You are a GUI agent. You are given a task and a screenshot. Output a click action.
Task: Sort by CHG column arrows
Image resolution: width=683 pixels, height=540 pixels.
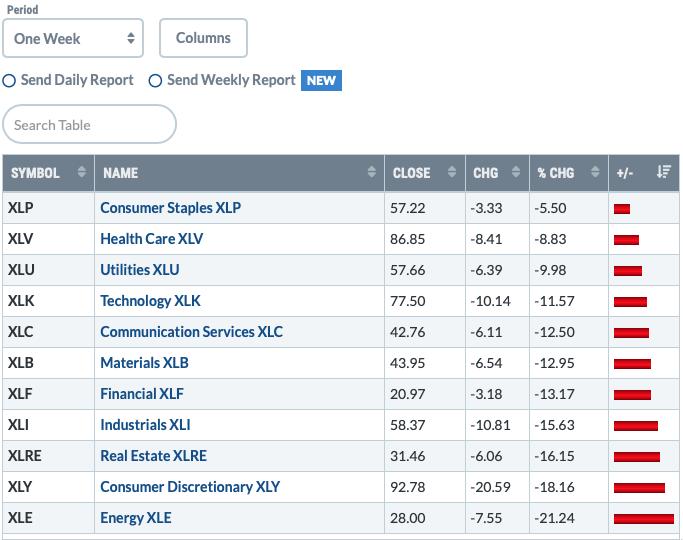[516, 172]
